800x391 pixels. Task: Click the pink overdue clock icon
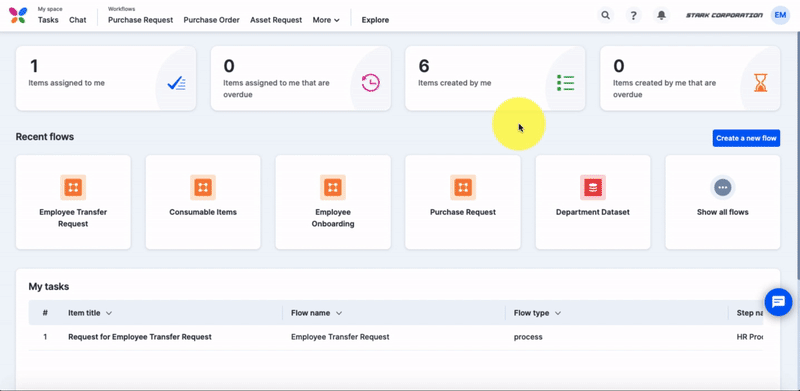[x=370, y=83]
